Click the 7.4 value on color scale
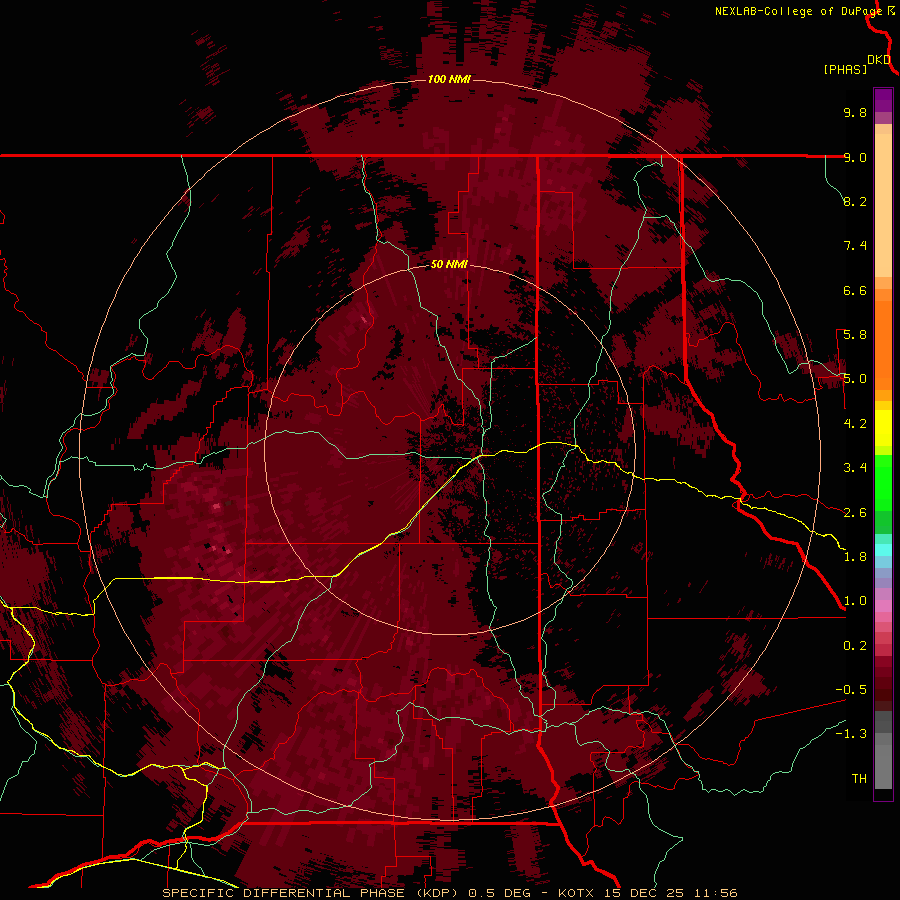The image size is (900, 900). pos(855,246)
